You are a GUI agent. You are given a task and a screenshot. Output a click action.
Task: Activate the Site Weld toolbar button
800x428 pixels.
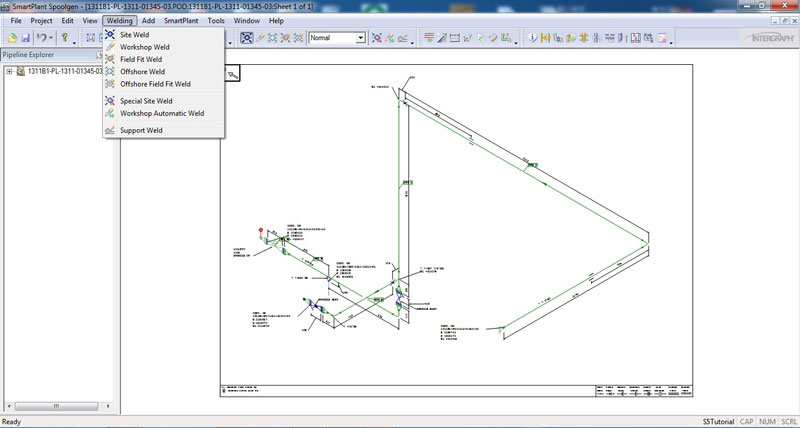coord(247,38)
